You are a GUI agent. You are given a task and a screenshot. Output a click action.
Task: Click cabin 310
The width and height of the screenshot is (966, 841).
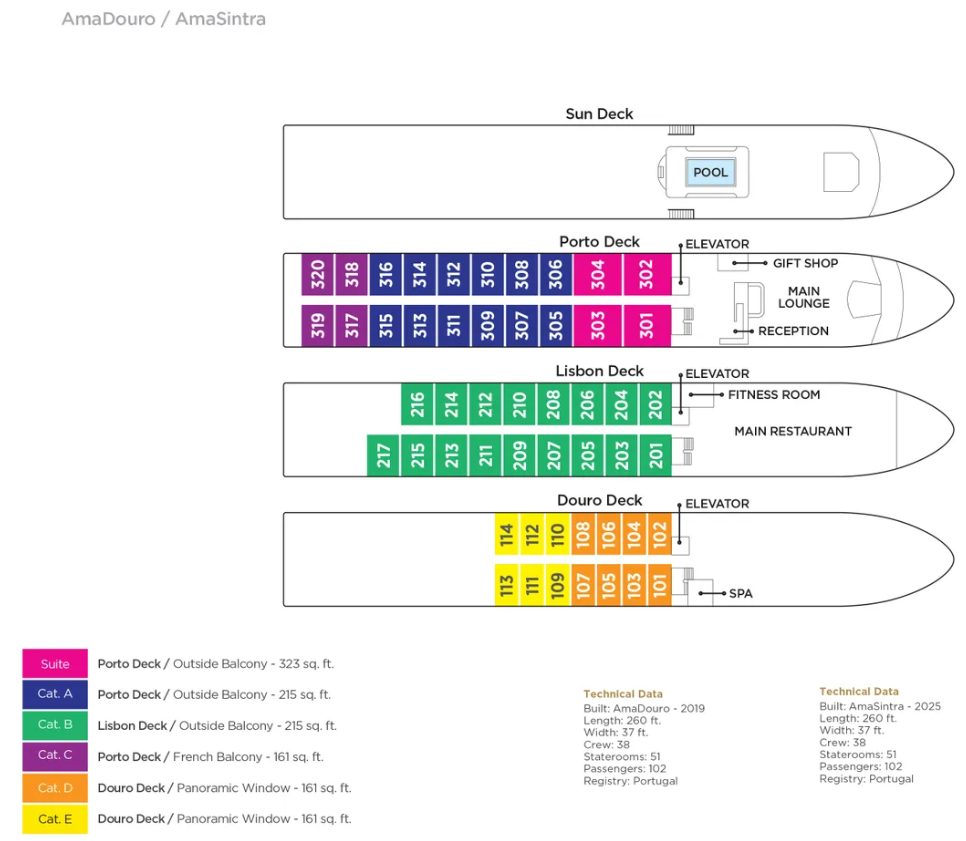(487, 274)
